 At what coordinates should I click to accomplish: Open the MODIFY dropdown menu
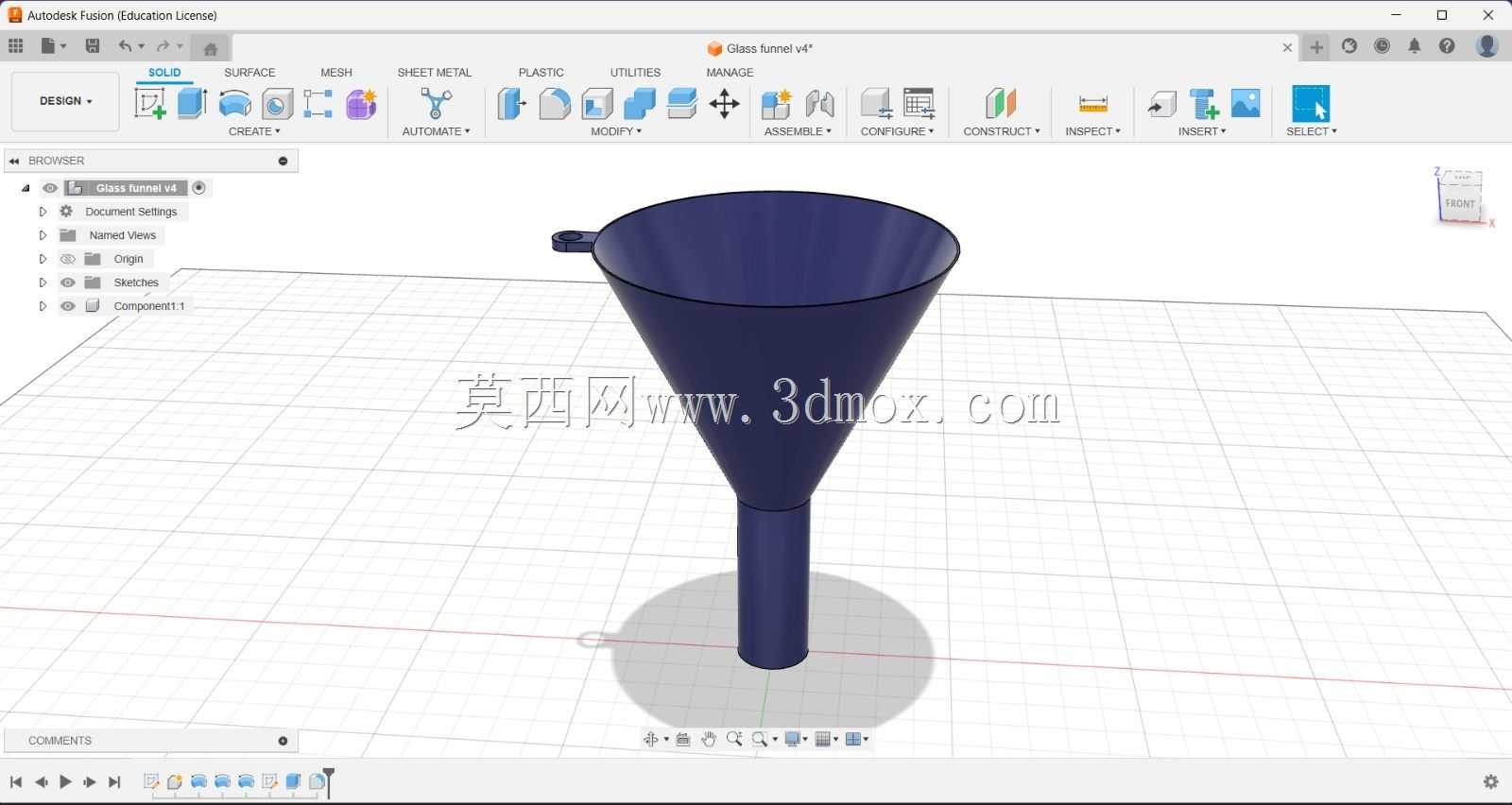pyautogui.click(x=616, y=131)
